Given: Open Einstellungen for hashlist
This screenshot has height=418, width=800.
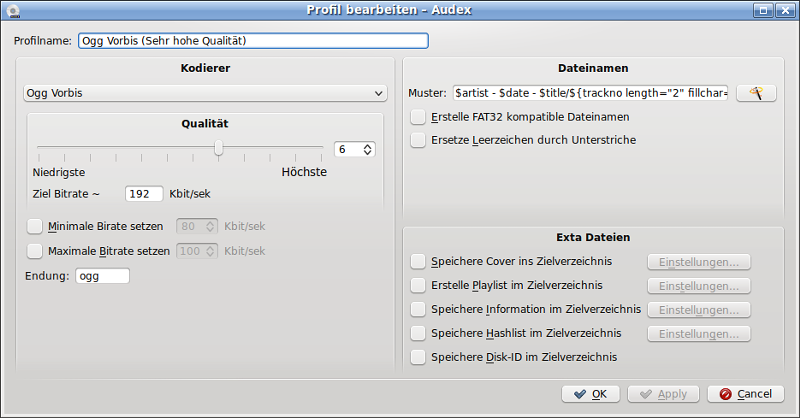Looking at the screenshot, I should (x=699, y=334).
